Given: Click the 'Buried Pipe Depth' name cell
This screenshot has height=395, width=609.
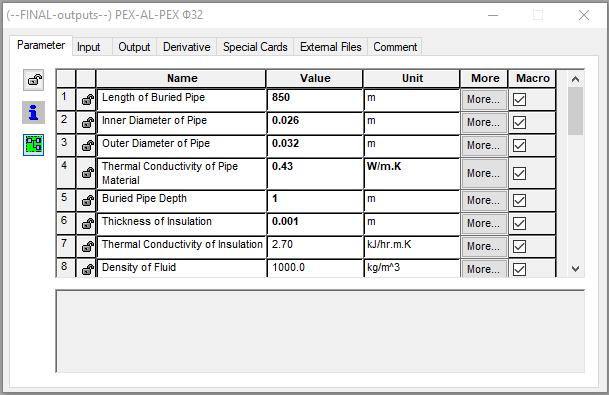Looking at the screenshot, I should 181,201.
